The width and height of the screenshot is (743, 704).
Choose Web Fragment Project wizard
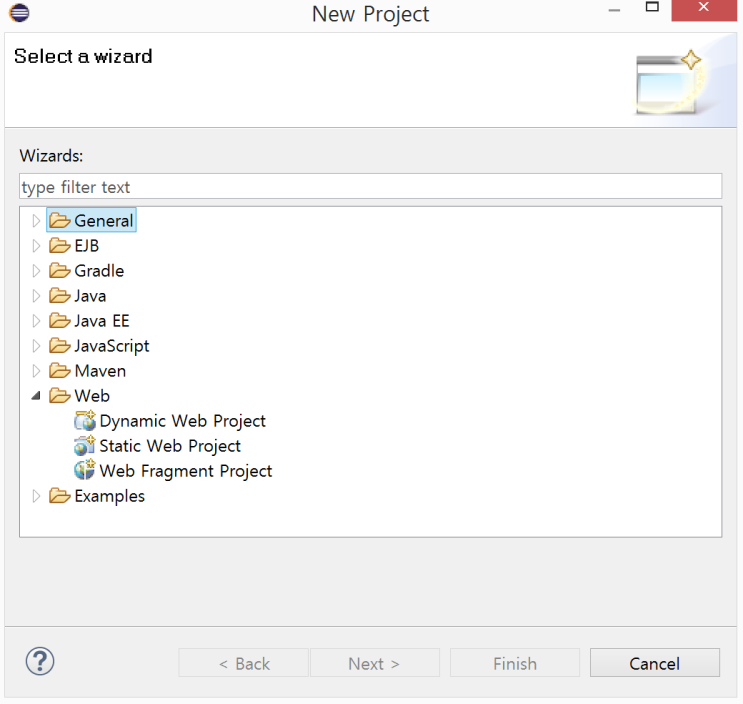click(x=186, y=471)
